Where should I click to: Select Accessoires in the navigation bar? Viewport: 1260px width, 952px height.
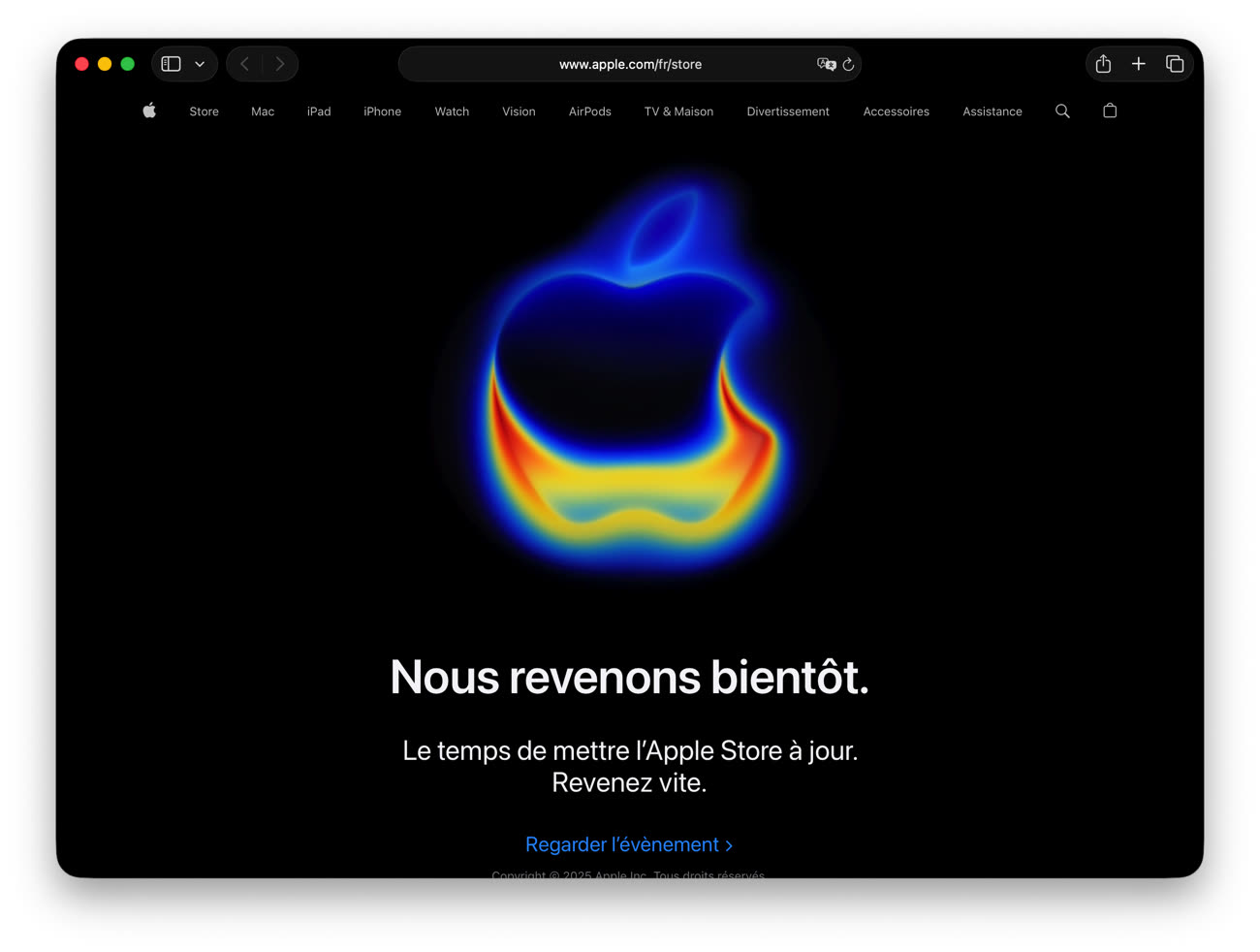[x=896, y=111]
